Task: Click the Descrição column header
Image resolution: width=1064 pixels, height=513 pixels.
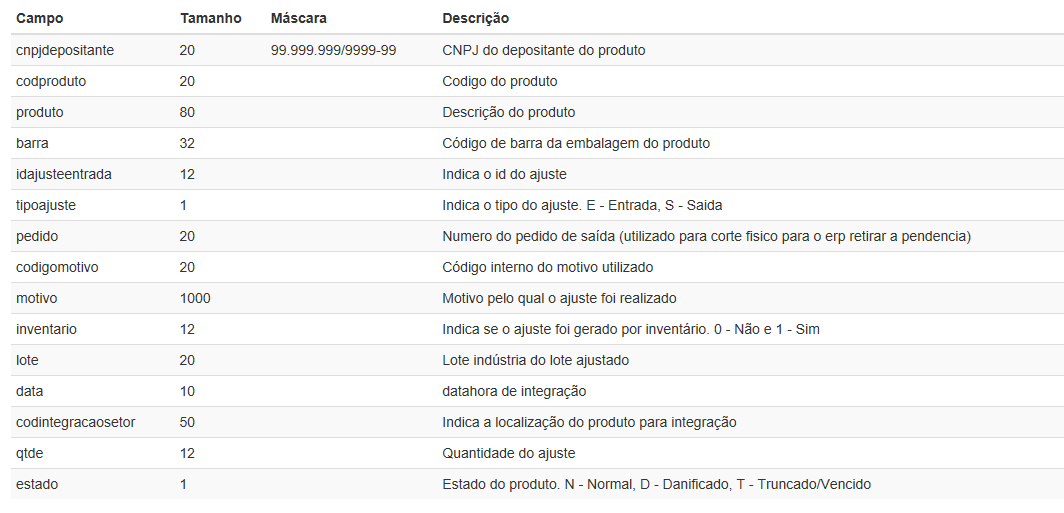Action: pyautogui.click(x=475, y=18)
